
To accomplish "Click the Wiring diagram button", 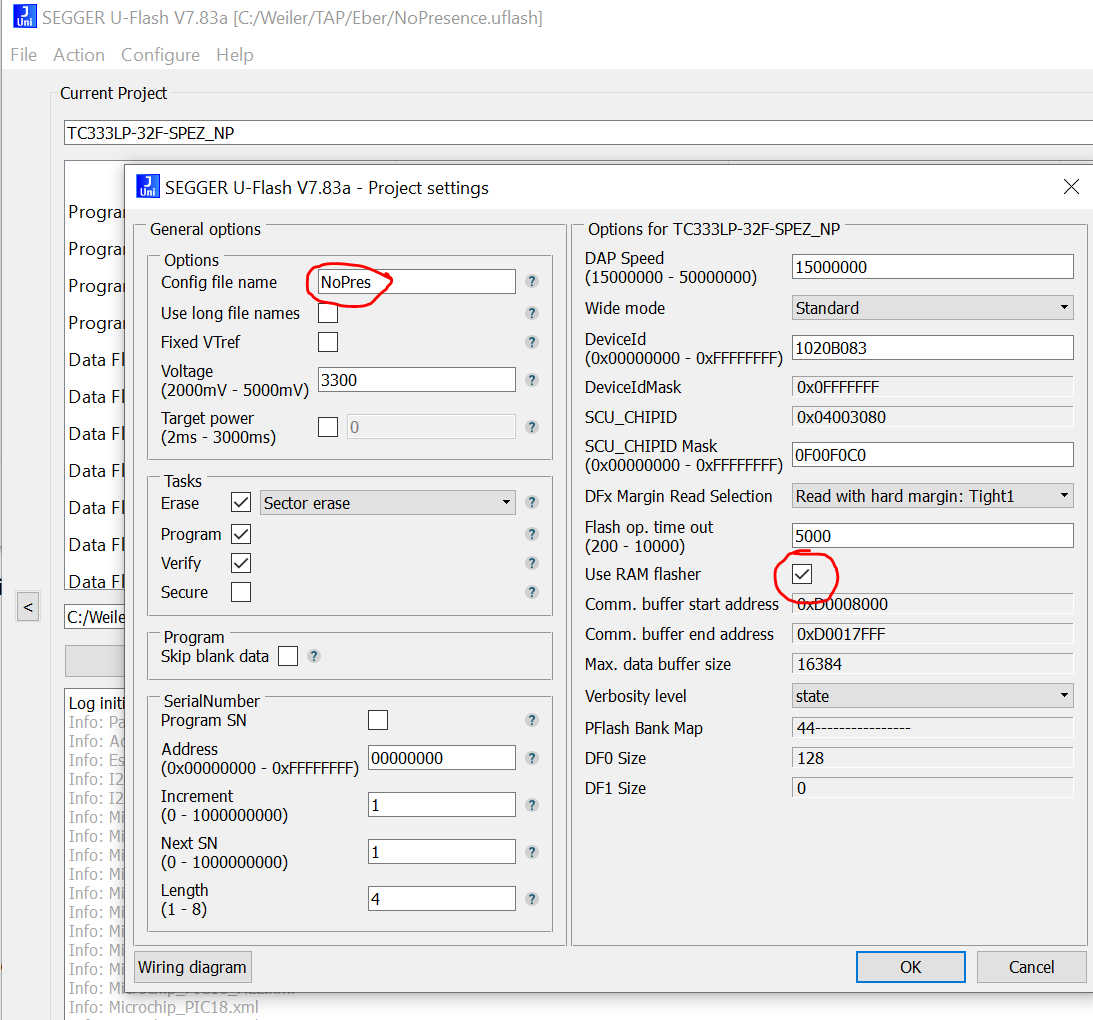I will tap(192, 967).
